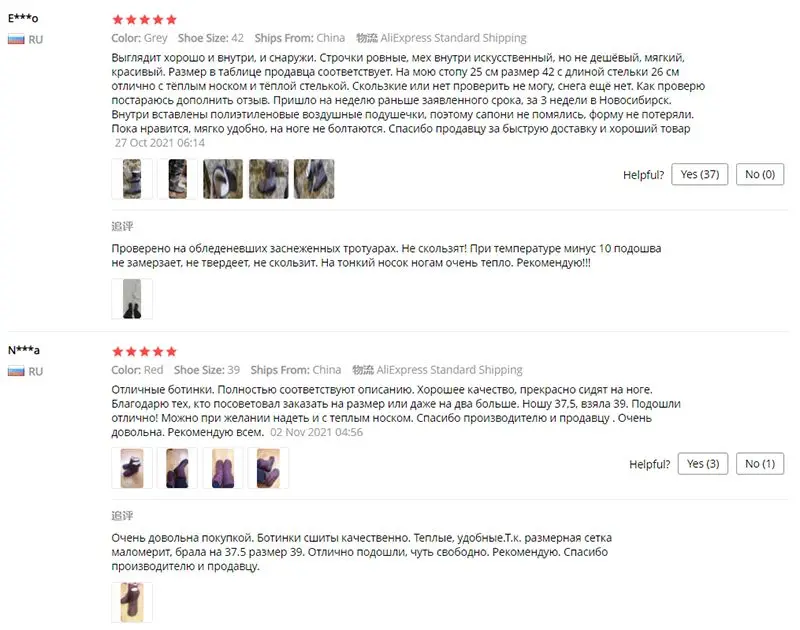Open first photo in E***o's review
The image size is (800, 630).
(132, 179)
